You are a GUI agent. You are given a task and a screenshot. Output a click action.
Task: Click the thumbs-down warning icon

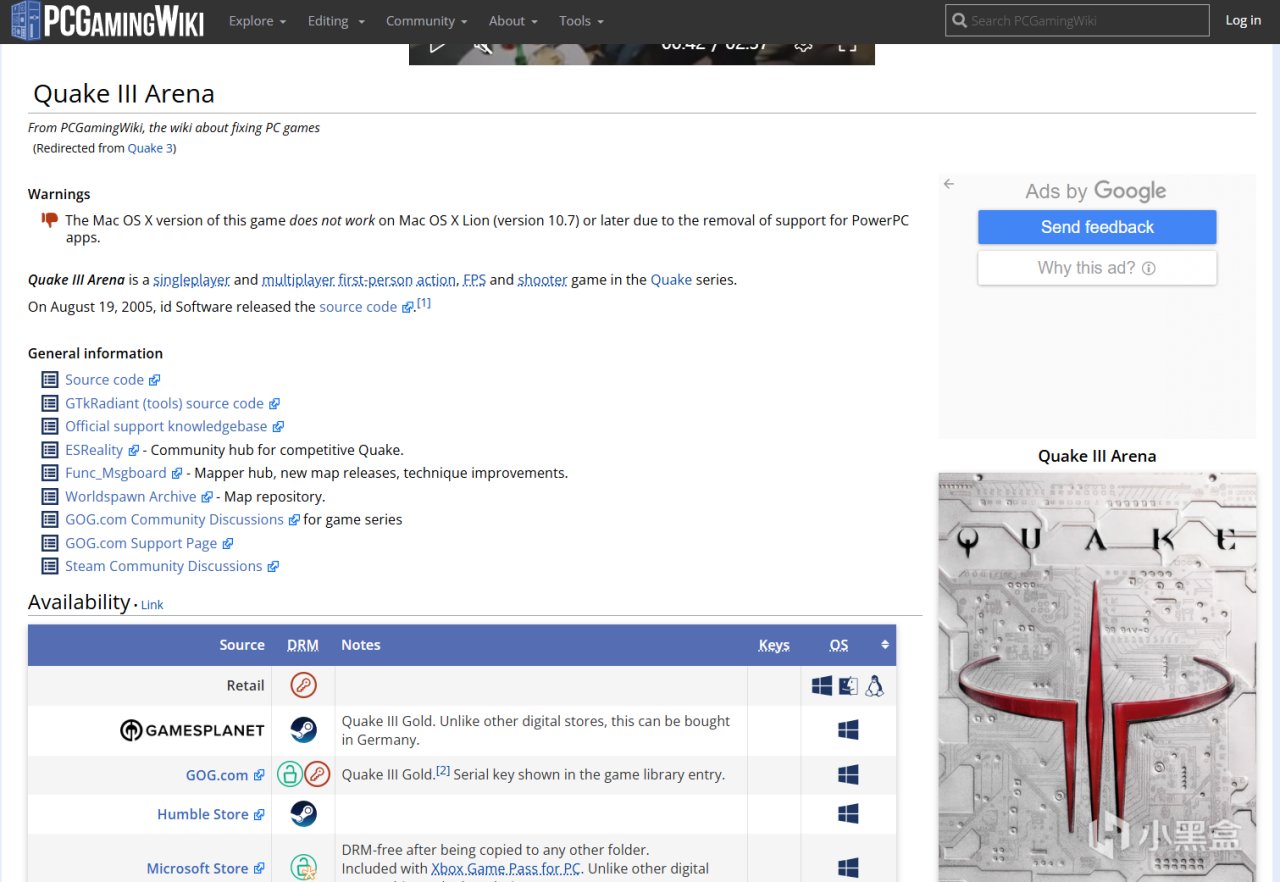pyautogui.click(x=50, y=220)
